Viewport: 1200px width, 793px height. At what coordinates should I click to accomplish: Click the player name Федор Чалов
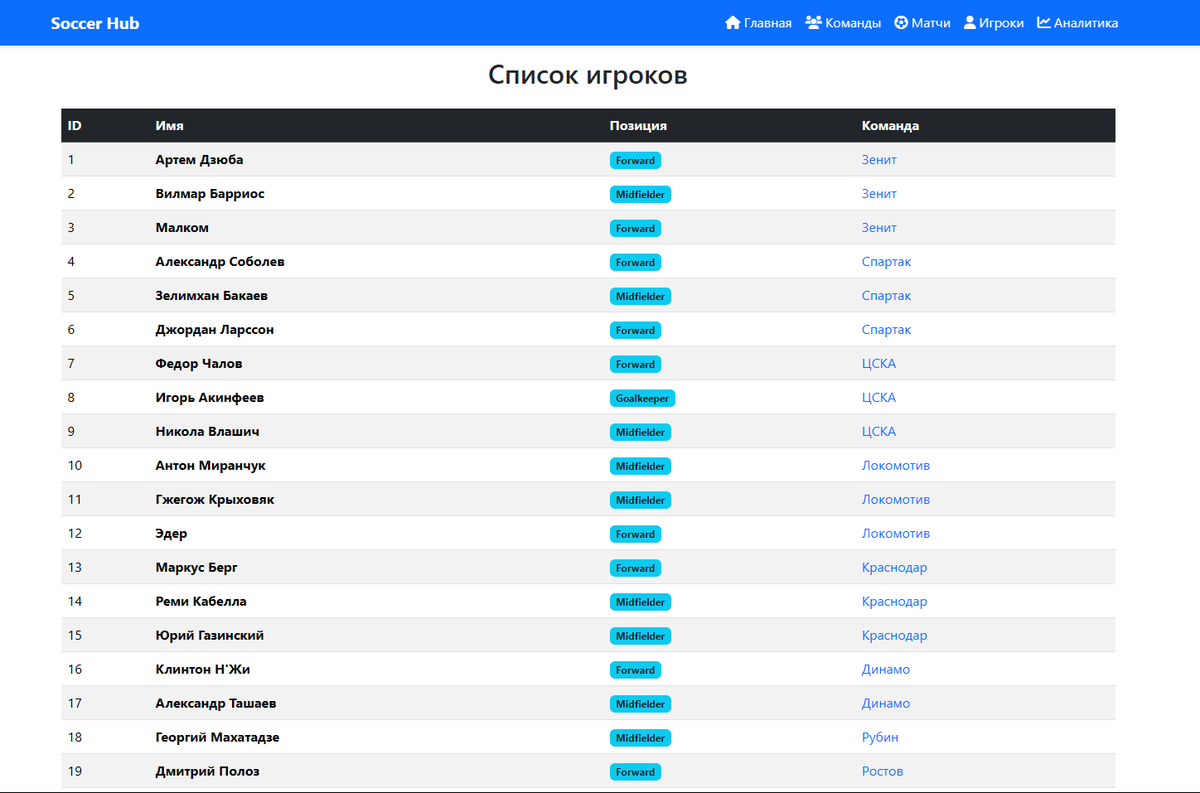(x=199, y=364)
